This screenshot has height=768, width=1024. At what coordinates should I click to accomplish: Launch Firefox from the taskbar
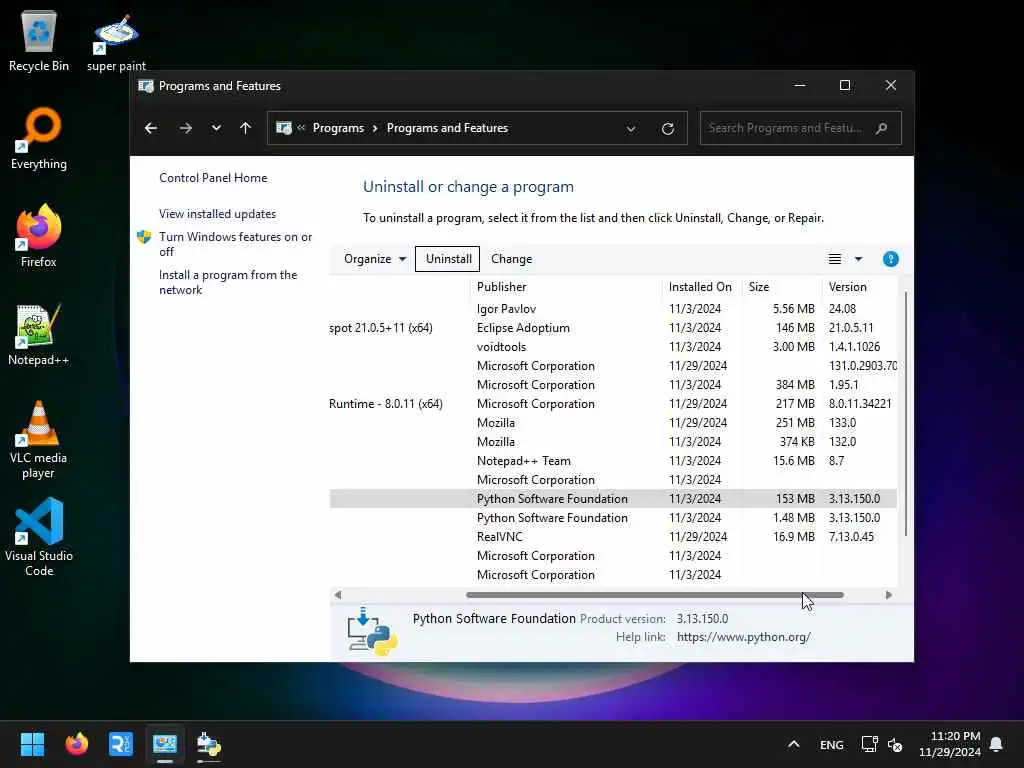tap(76, 744)
